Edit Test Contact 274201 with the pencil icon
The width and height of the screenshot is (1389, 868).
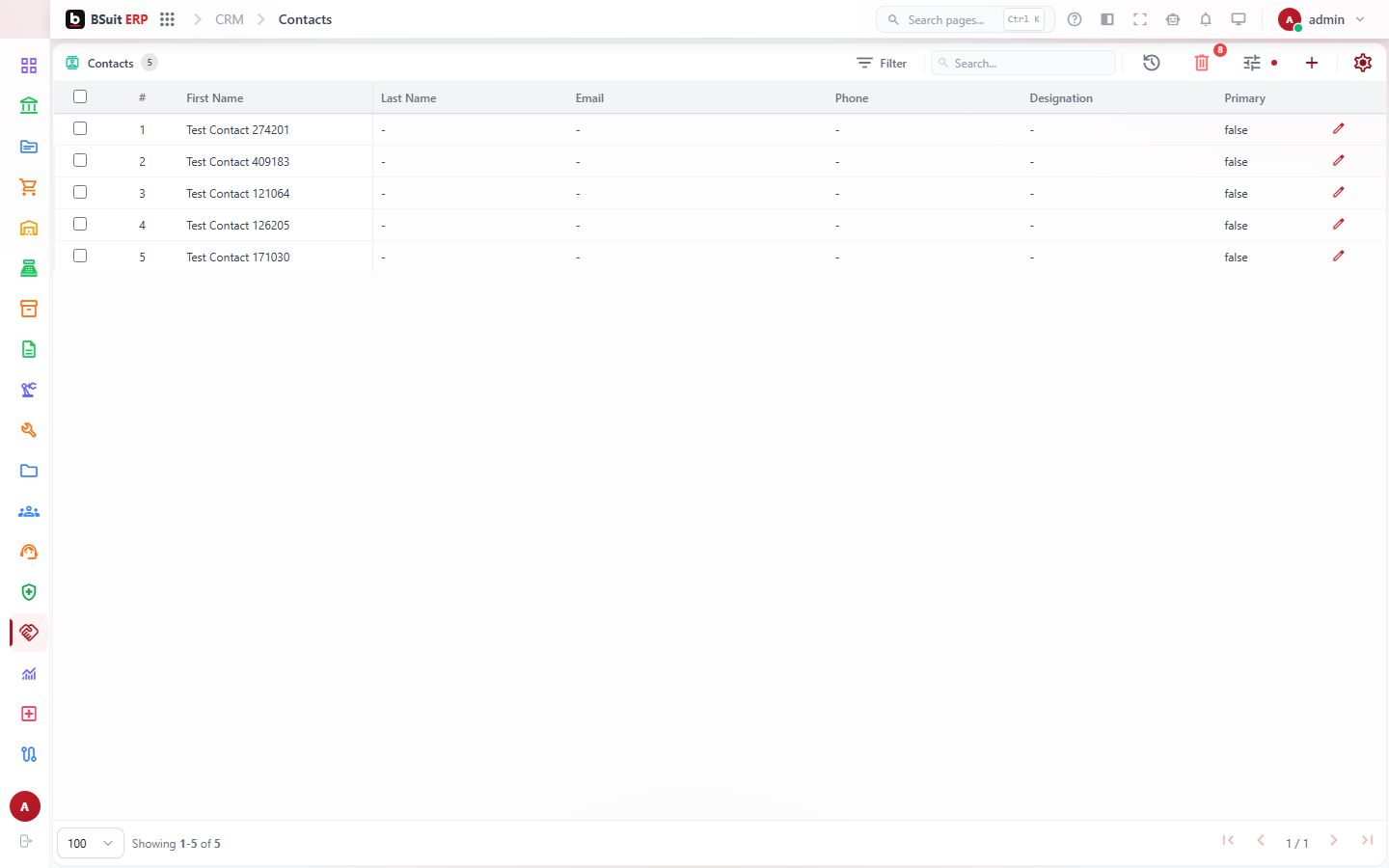(x=1338, y=128)
